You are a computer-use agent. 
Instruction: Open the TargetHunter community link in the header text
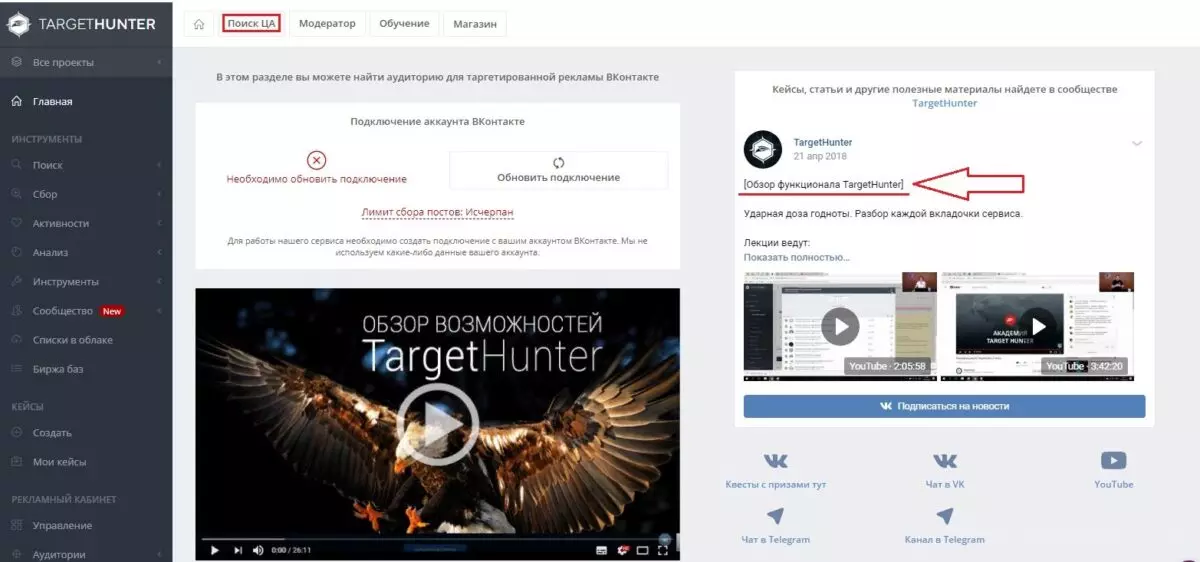(x=944, y=103)
